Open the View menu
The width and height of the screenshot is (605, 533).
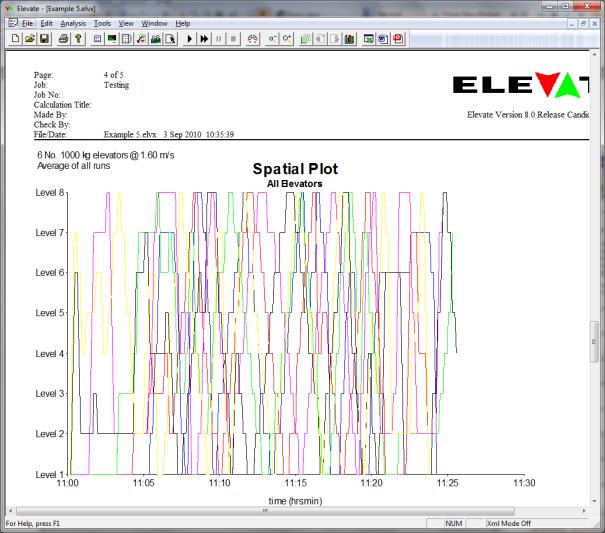pyautogui.click(x=126, y=22)
